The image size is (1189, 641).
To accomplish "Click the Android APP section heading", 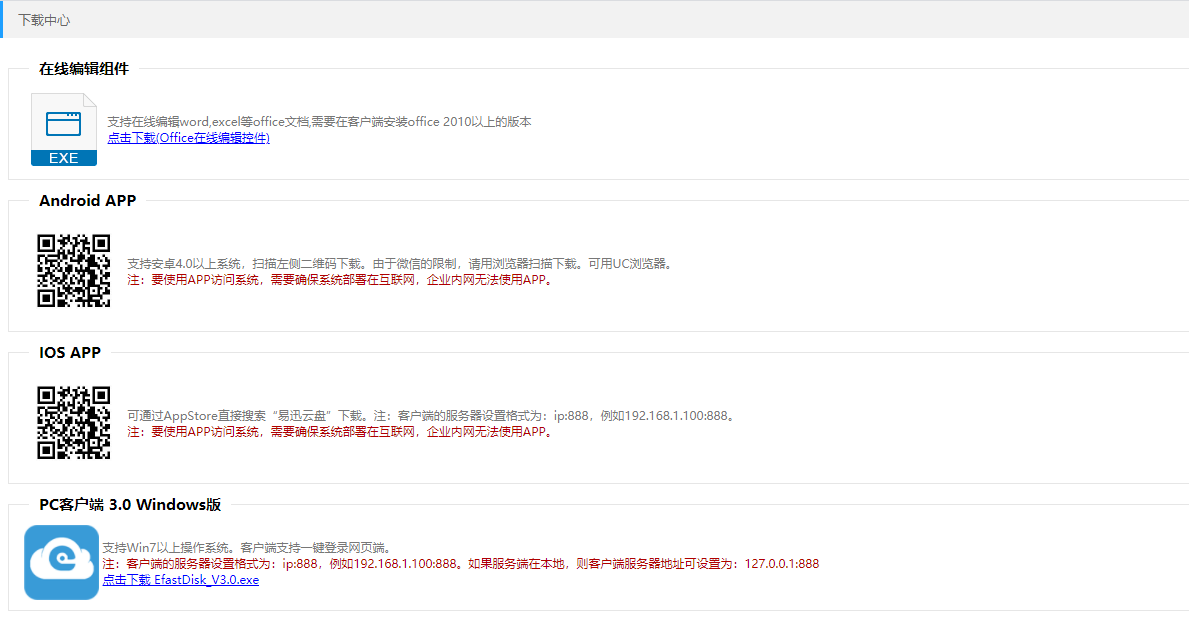I will tap(88, 201).
